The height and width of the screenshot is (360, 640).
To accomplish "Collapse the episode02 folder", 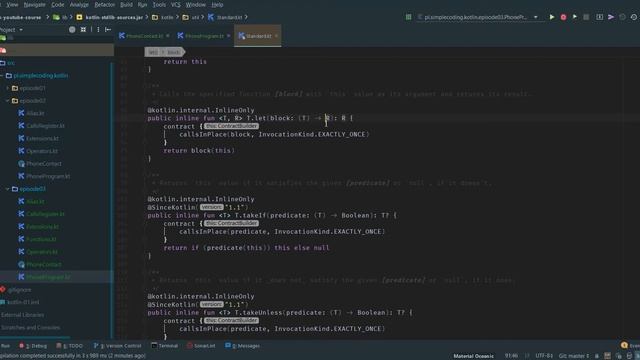I will 7,100.
